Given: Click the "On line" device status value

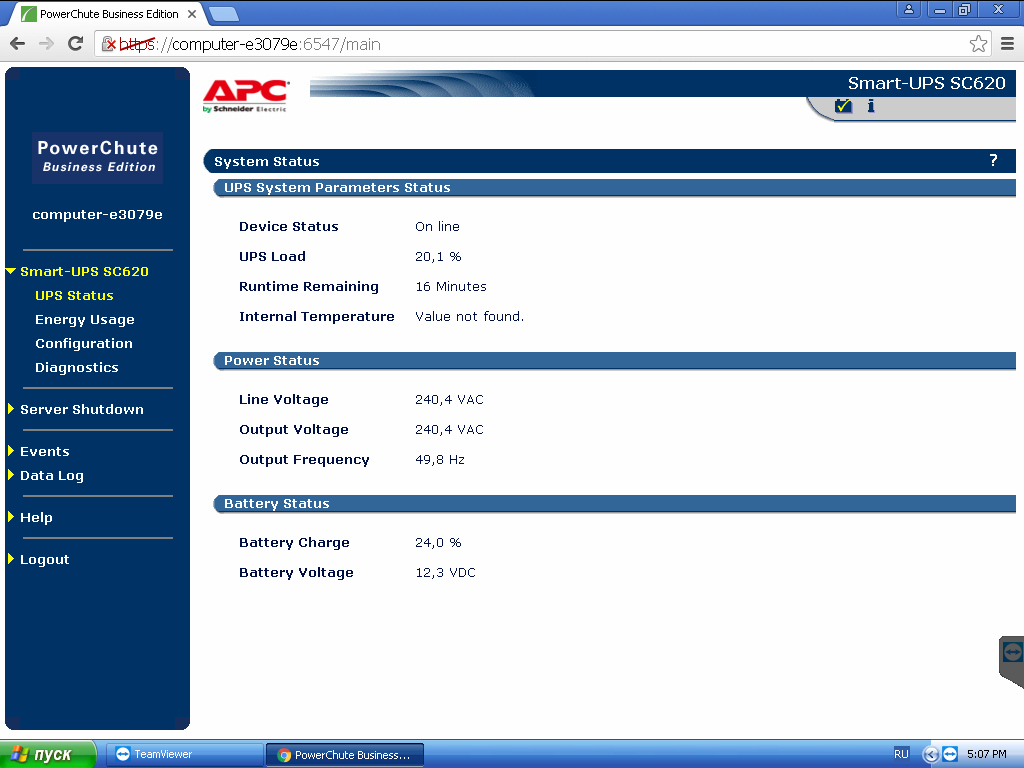Looking at the screenshot, I should [437, 226].
